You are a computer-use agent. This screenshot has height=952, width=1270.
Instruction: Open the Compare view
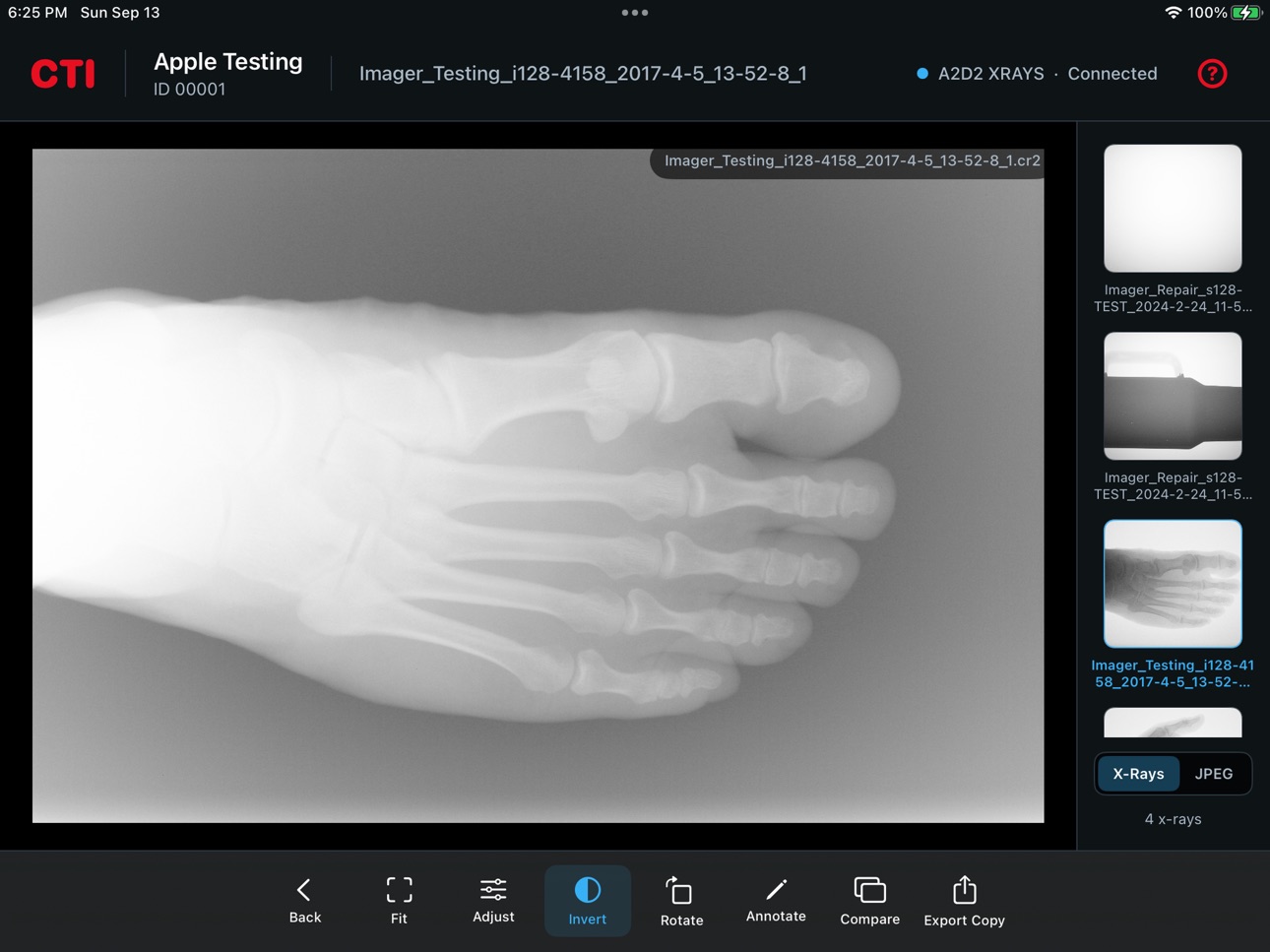870,900
